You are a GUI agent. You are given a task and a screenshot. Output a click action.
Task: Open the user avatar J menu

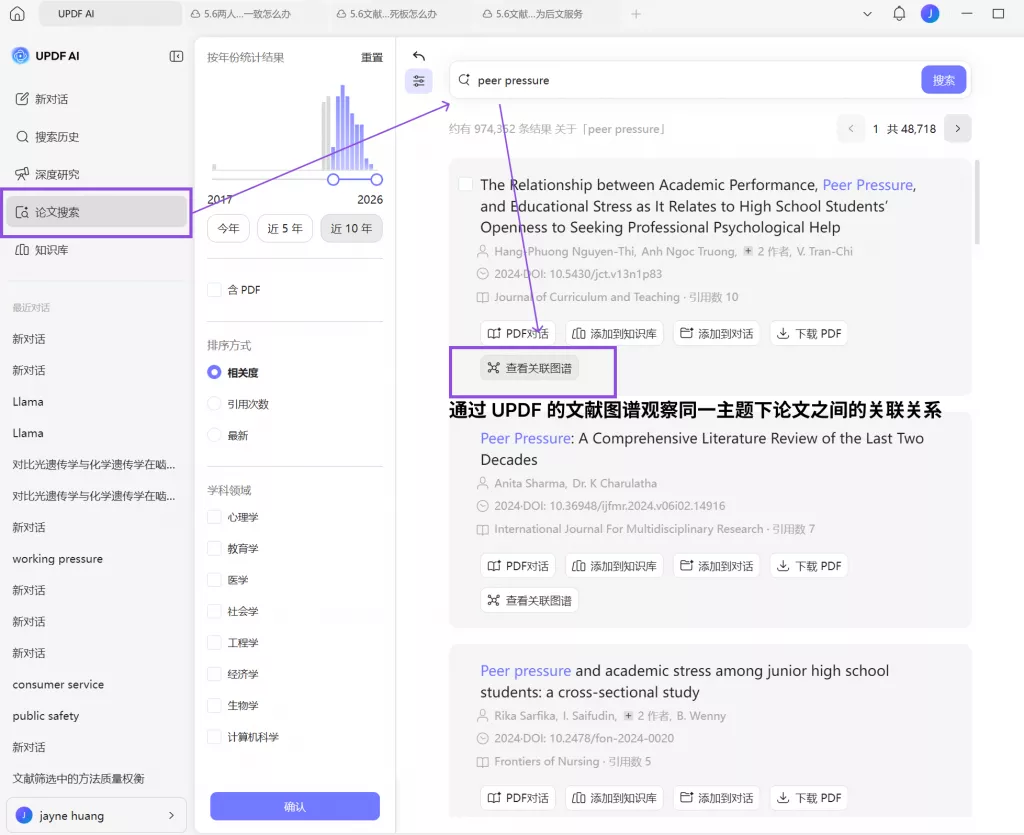(930, 14)
